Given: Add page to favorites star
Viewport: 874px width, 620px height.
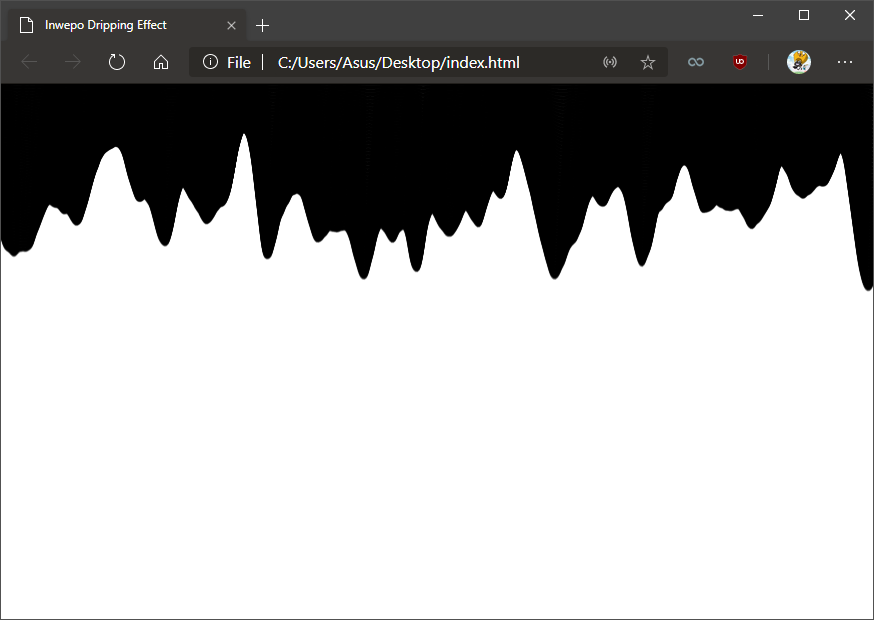Looking at the screenshot, I should coord(647,62).
